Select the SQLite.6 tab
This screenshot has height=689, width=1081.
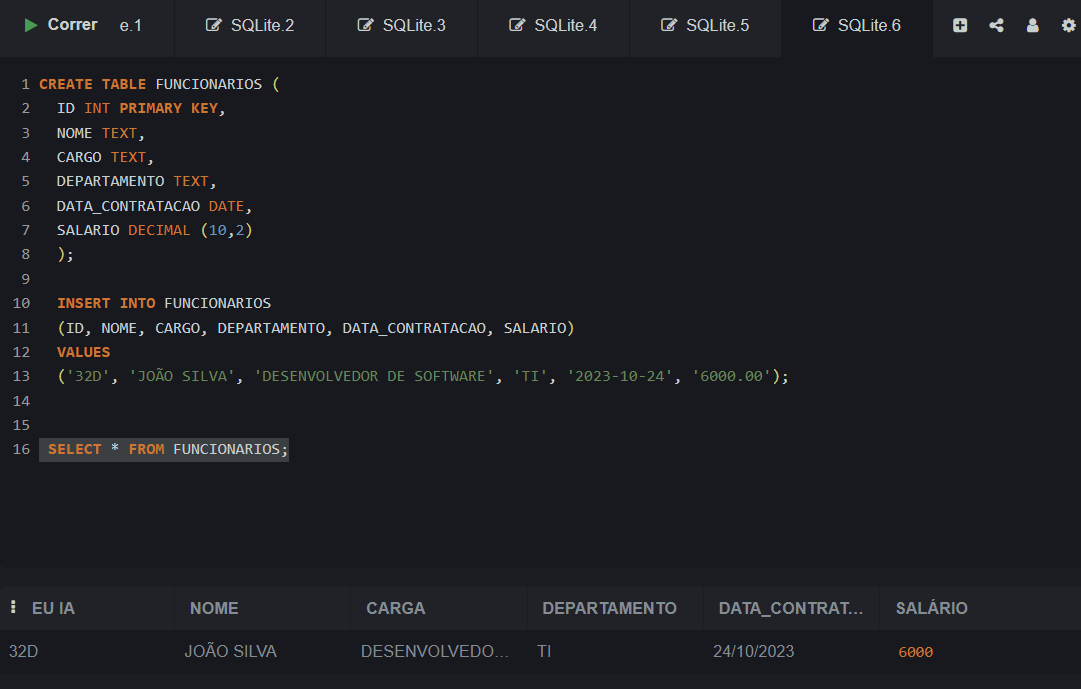[856, 26]
